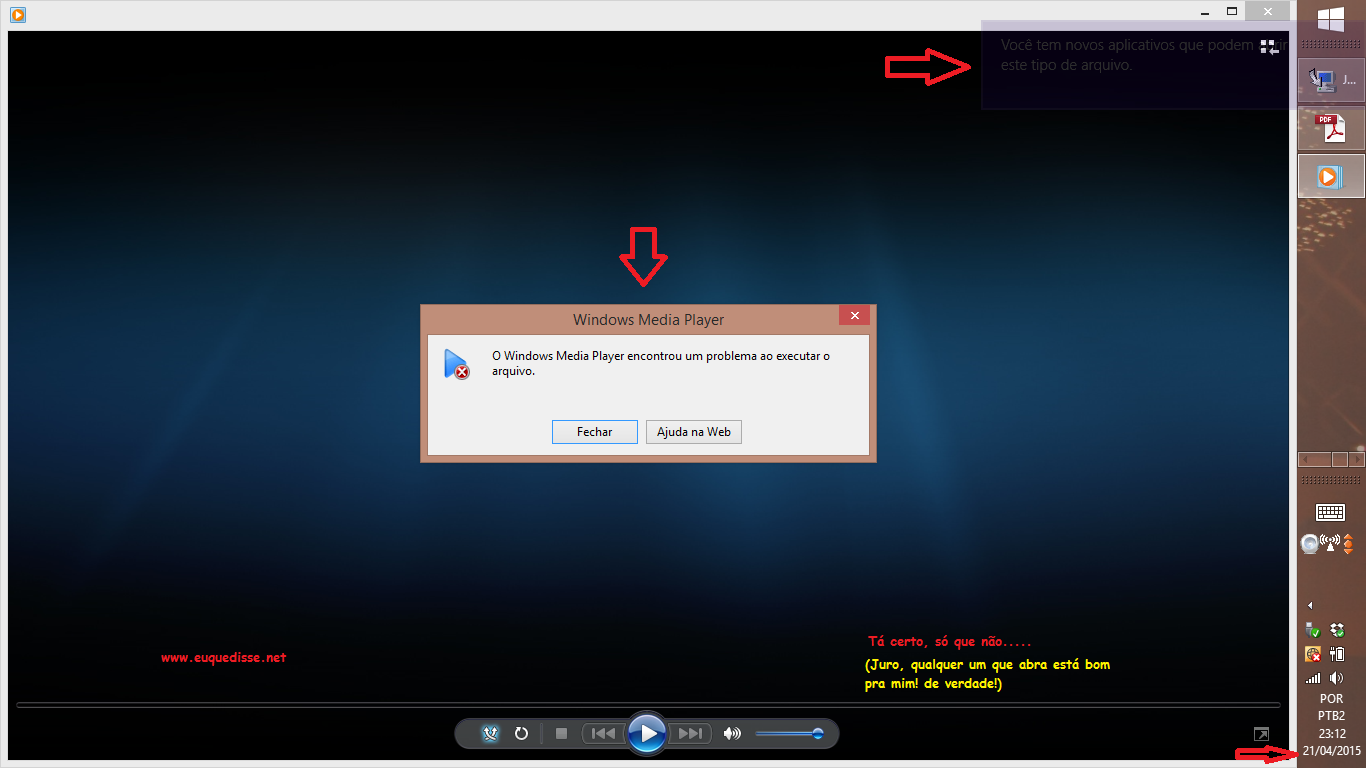Viewport: 1366px width, 768px height.
Task: Open the POR PTB2 input language menu
Action: pos(1331,707)
